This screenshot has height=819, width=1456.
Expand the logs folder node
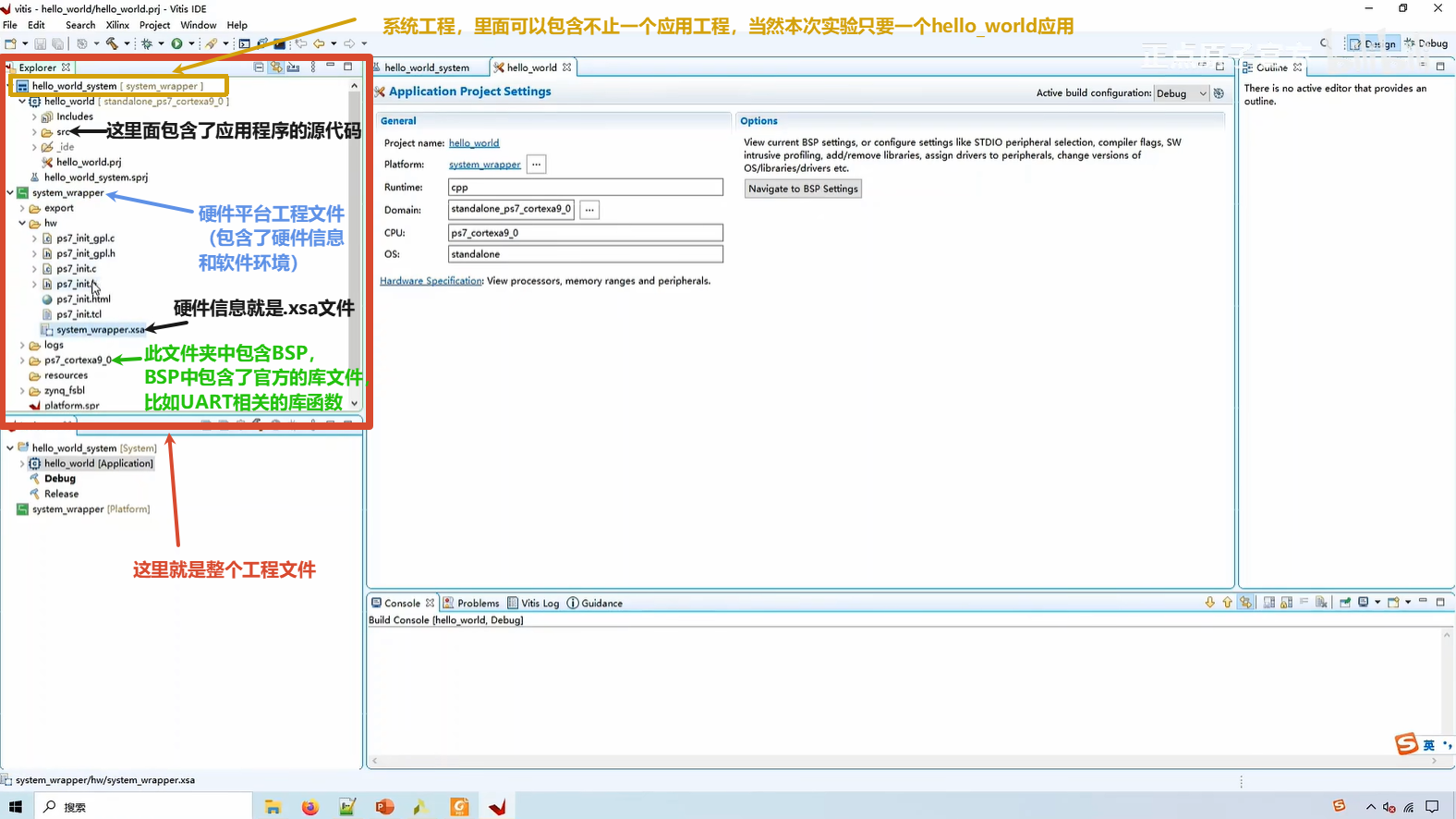(22, 345)
